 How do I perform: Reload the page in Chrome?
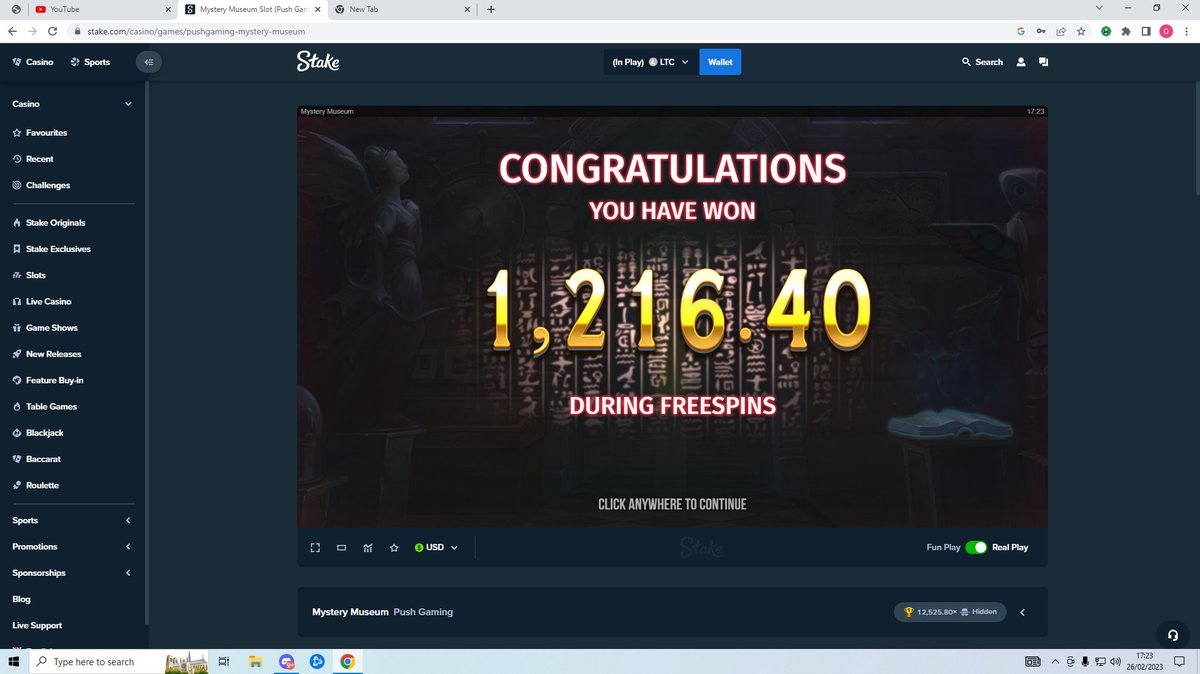pos(52,31)
